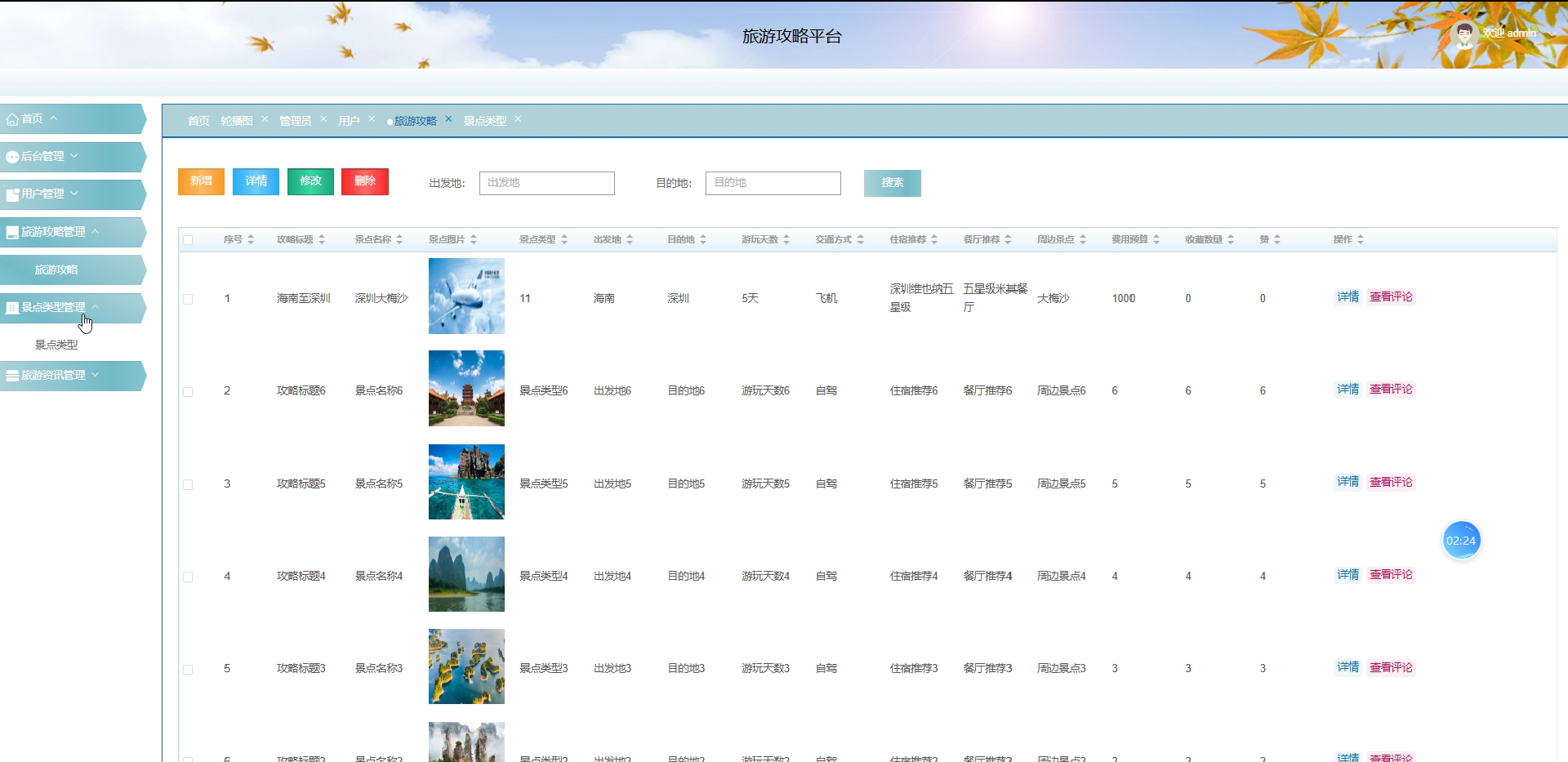The image size is (1568, 762).
Task: Open 详情 for row 海南至深圳
Action: point(1347,297)
